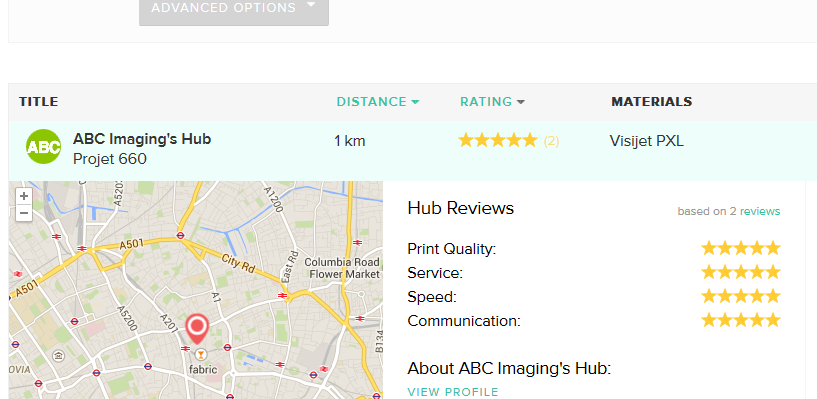Image resolution: width=817 pixels, height=399 pixels.
Task: Sort results by Rating column
Action: [492, 102]
